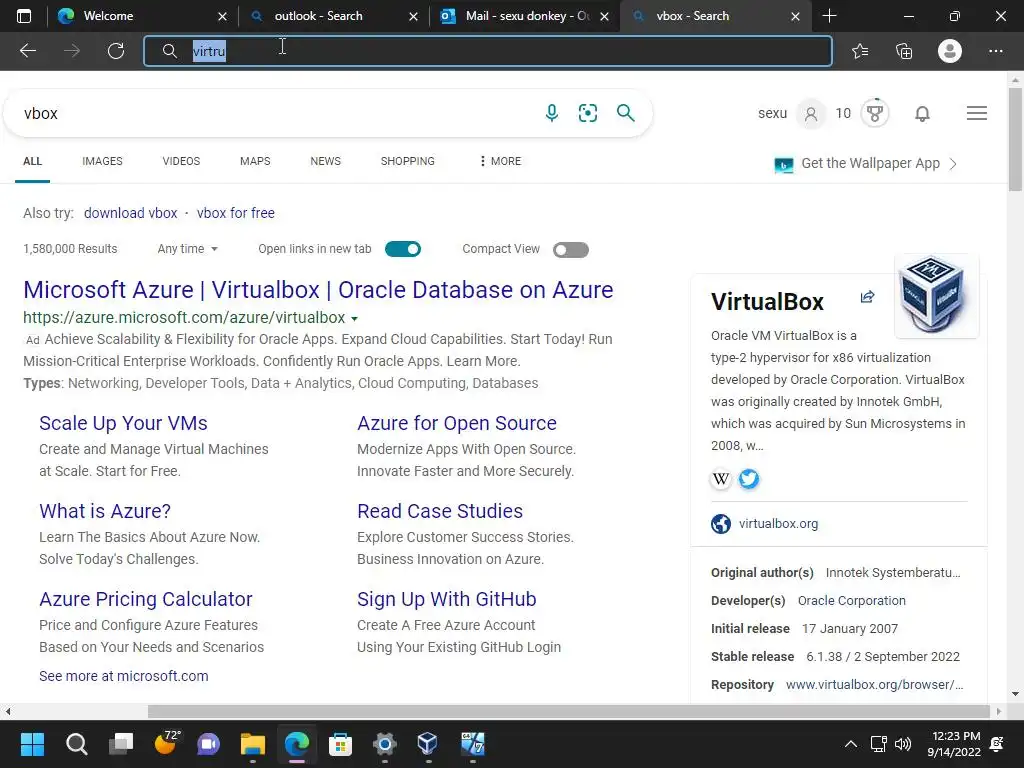The height and width of the screenshot is (768, 1024).
Task: Open the browser profile avatar
Action: click(950, 51)
